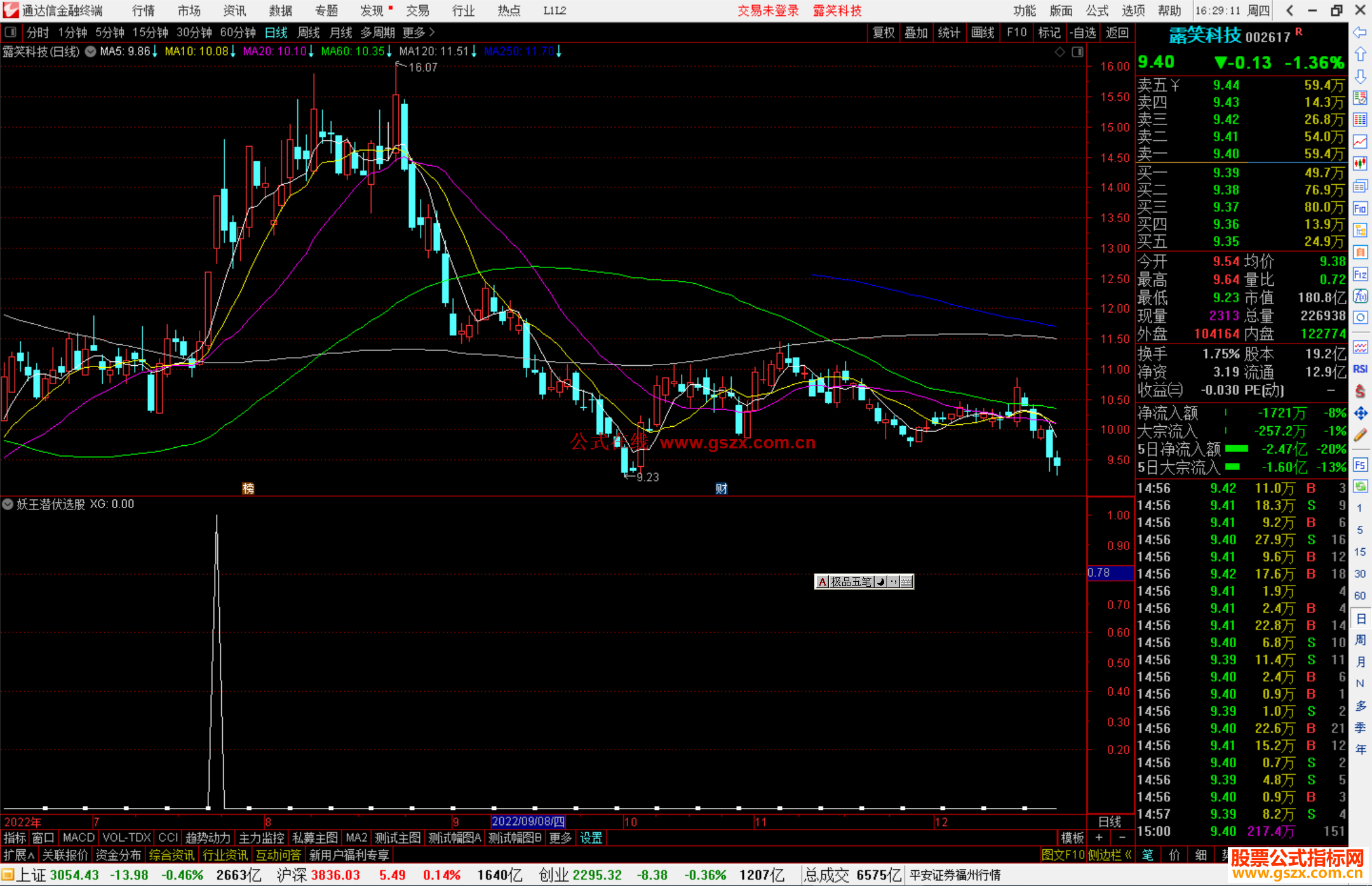Click the back arrow icon in sidebar

coord(1360,32)
